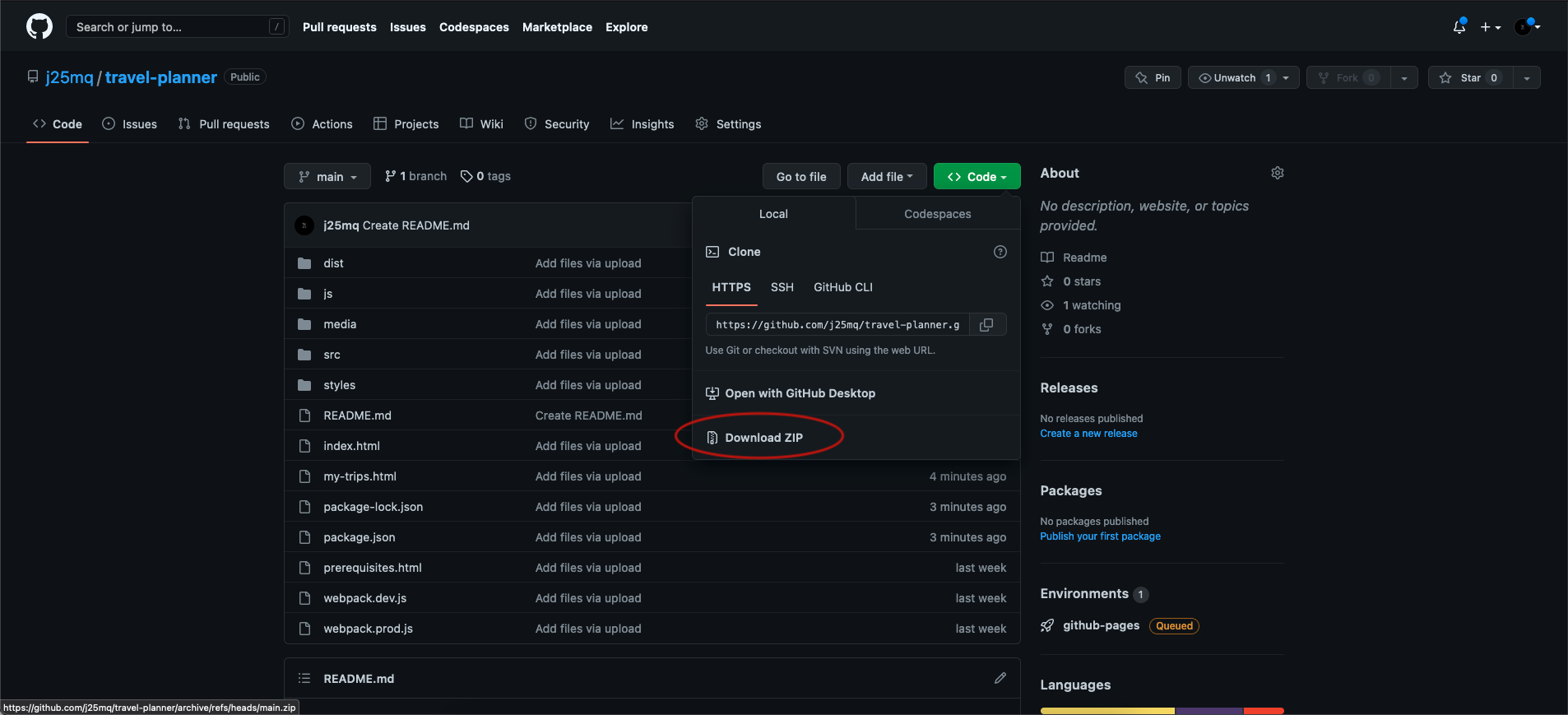Screen dimensions: 1568x715
Task: Edit README.md with pencil icon
Action: point(1000,678)
